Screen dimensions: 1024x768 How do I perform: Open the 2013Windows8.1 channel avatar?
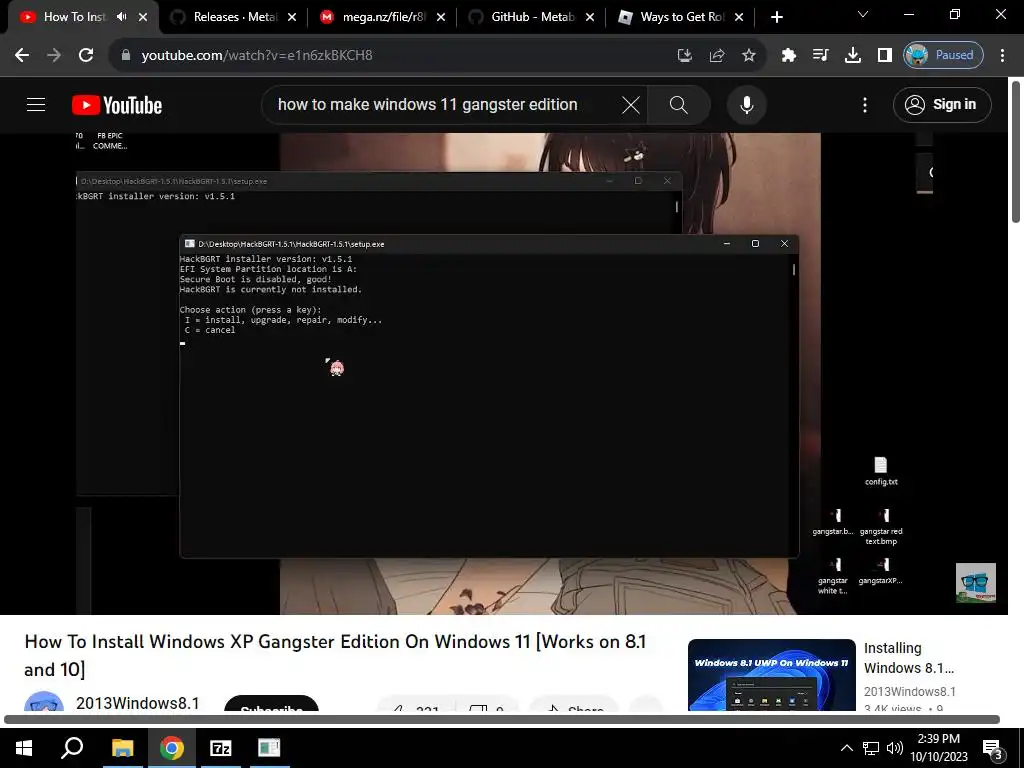[44, 703]
